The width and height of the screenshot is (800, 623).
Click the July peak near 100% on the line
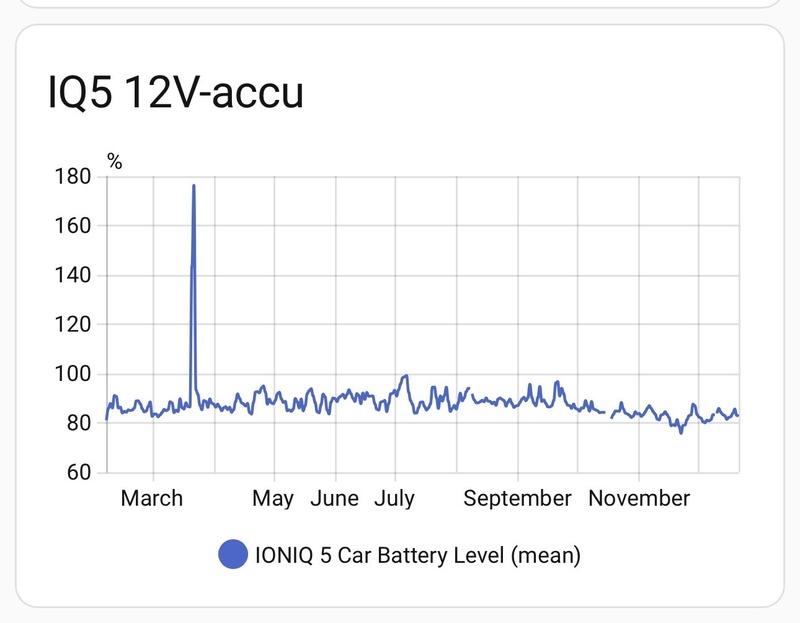[x=405, y=376]
